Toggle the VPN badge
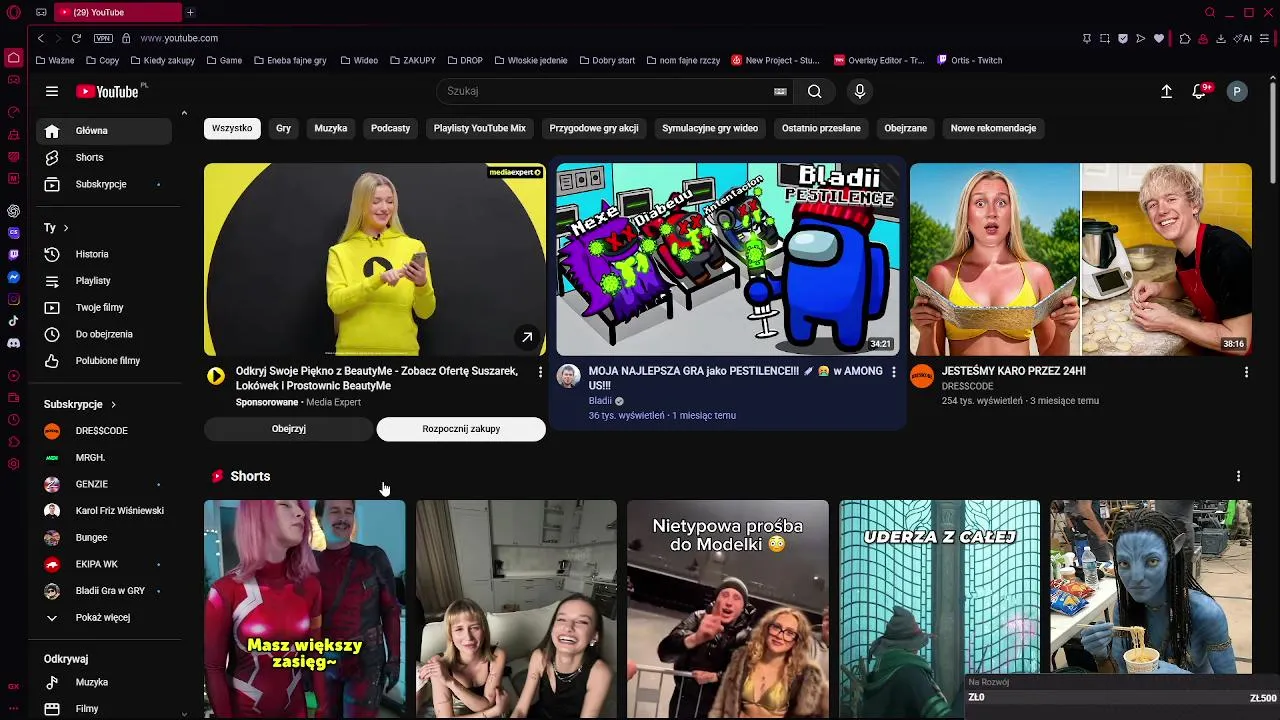The width and height of the screenshot is (1280, 720). click(103, 38)
